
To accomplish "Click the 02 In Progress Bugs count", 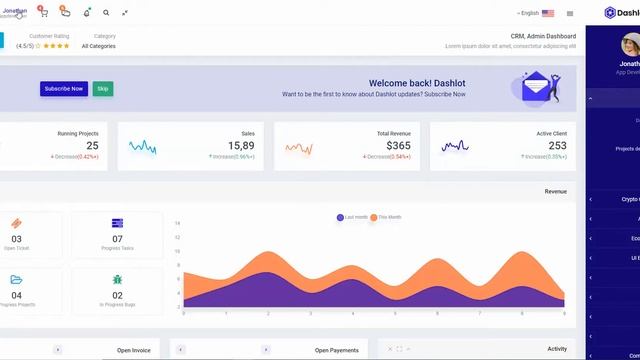I will (117, 295).
